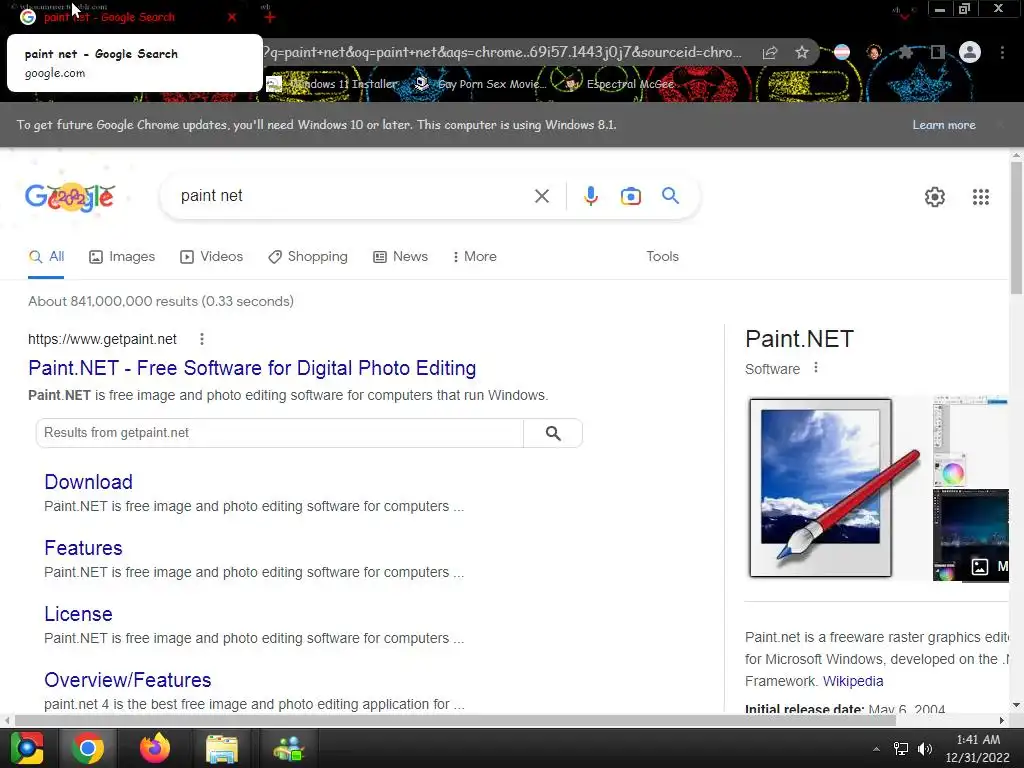Open Wikipedia link in Paint.NET description

(853, 681)
